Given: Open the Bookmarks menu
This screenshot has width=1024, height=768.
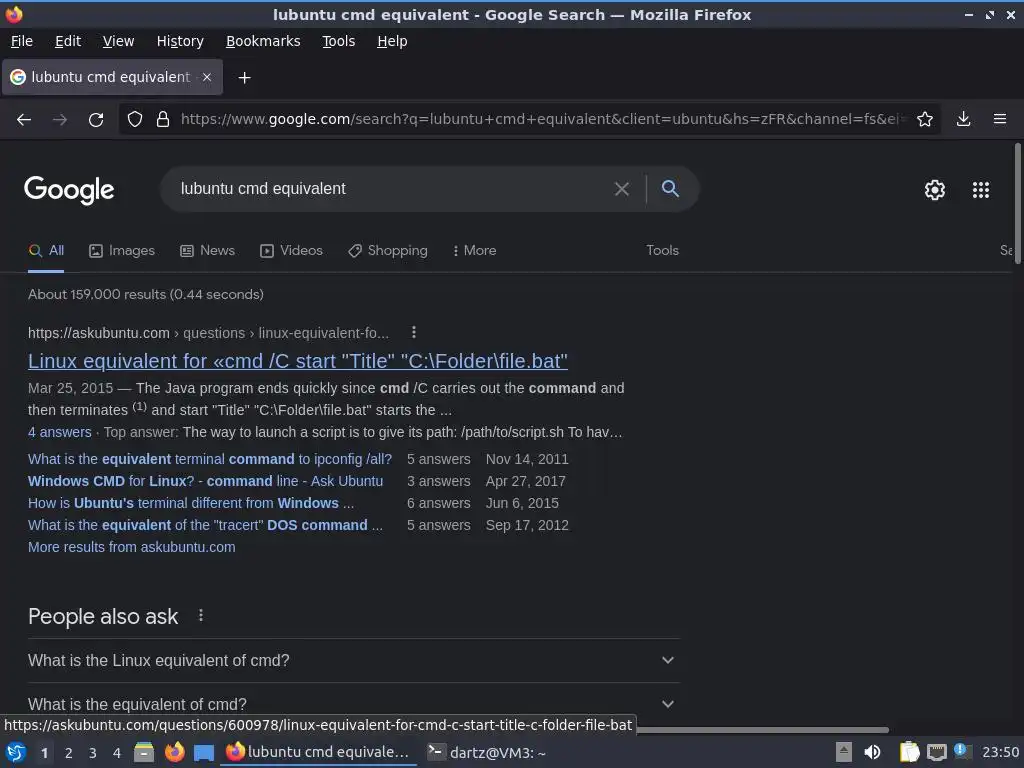Looking at the screenshot, I should tap(263, 41).
